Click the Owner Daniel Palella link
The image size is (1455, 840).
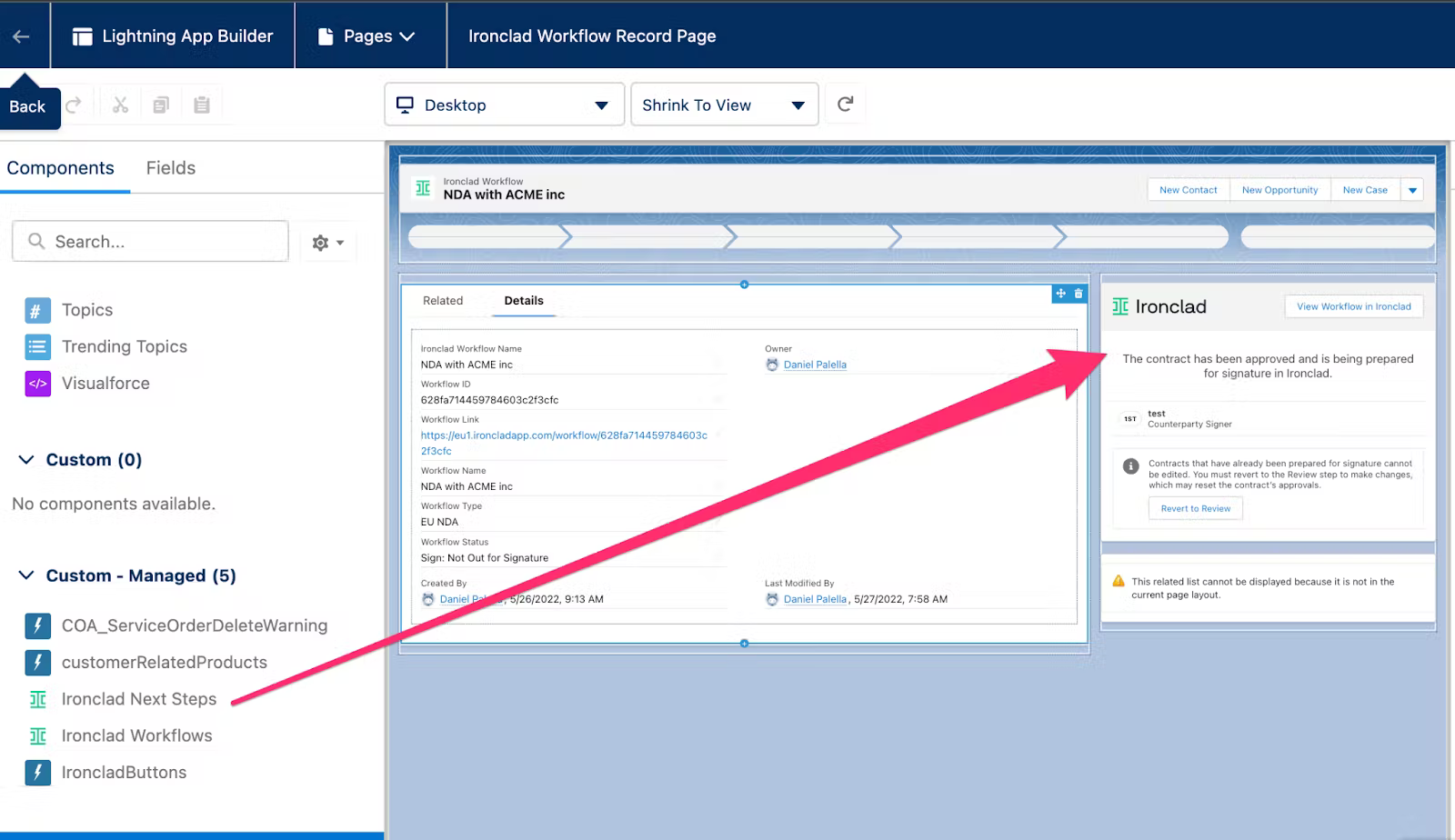(815, 365)
